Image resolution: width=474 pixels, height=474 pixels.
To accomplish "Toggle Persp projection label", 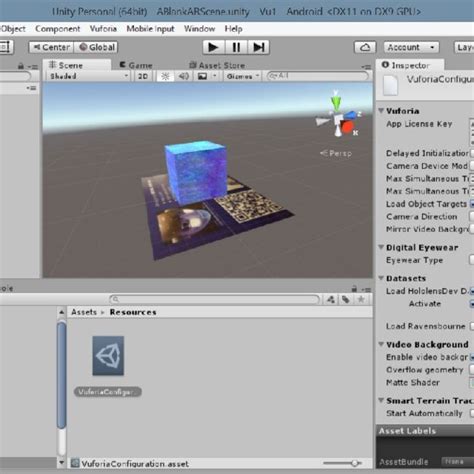I will 336,153.
